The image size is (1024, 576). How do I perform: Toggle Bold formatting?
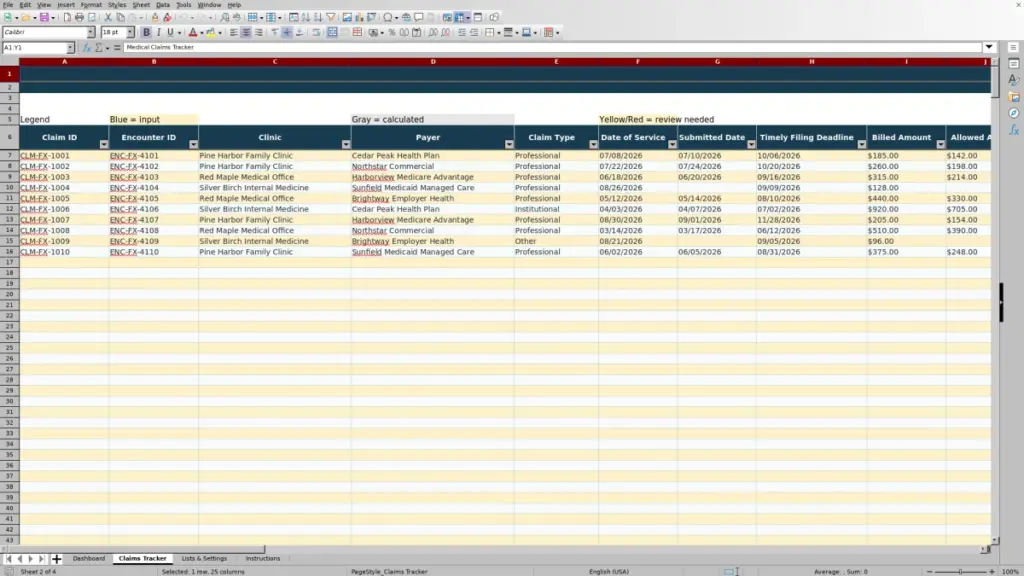[146, 32]
